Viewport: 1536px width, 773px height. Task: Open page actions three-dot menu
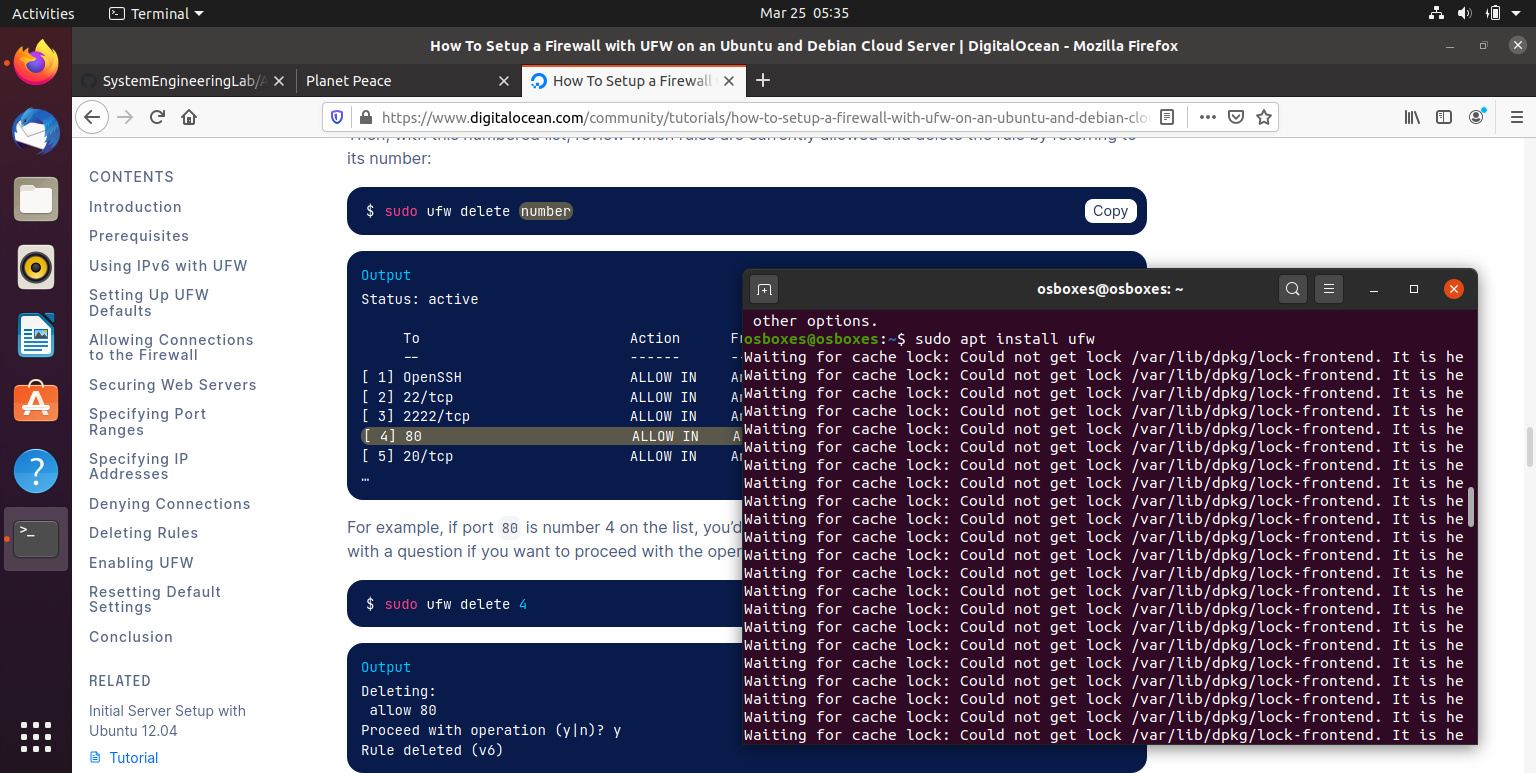1207,117
